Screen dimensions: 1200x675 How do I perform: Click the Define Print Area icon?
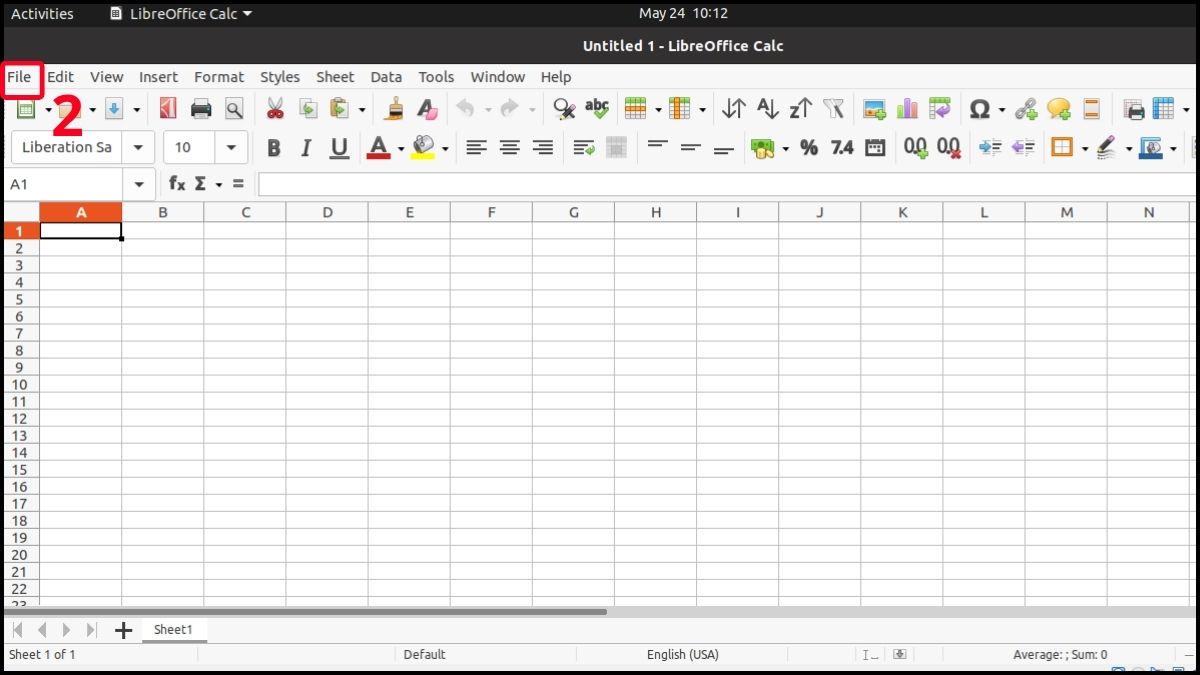click(1133, 108)
